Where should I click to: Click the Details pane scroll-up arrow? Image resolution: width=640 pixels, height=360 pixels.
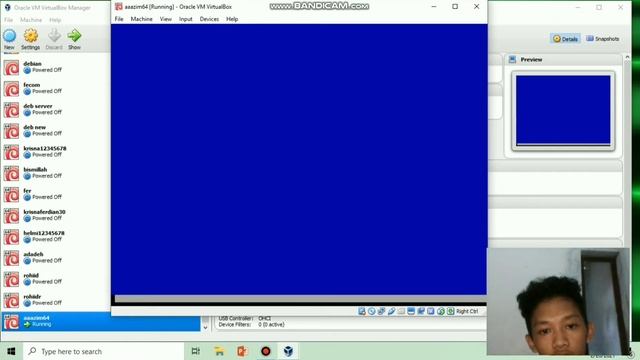click(x=627, y=57)
